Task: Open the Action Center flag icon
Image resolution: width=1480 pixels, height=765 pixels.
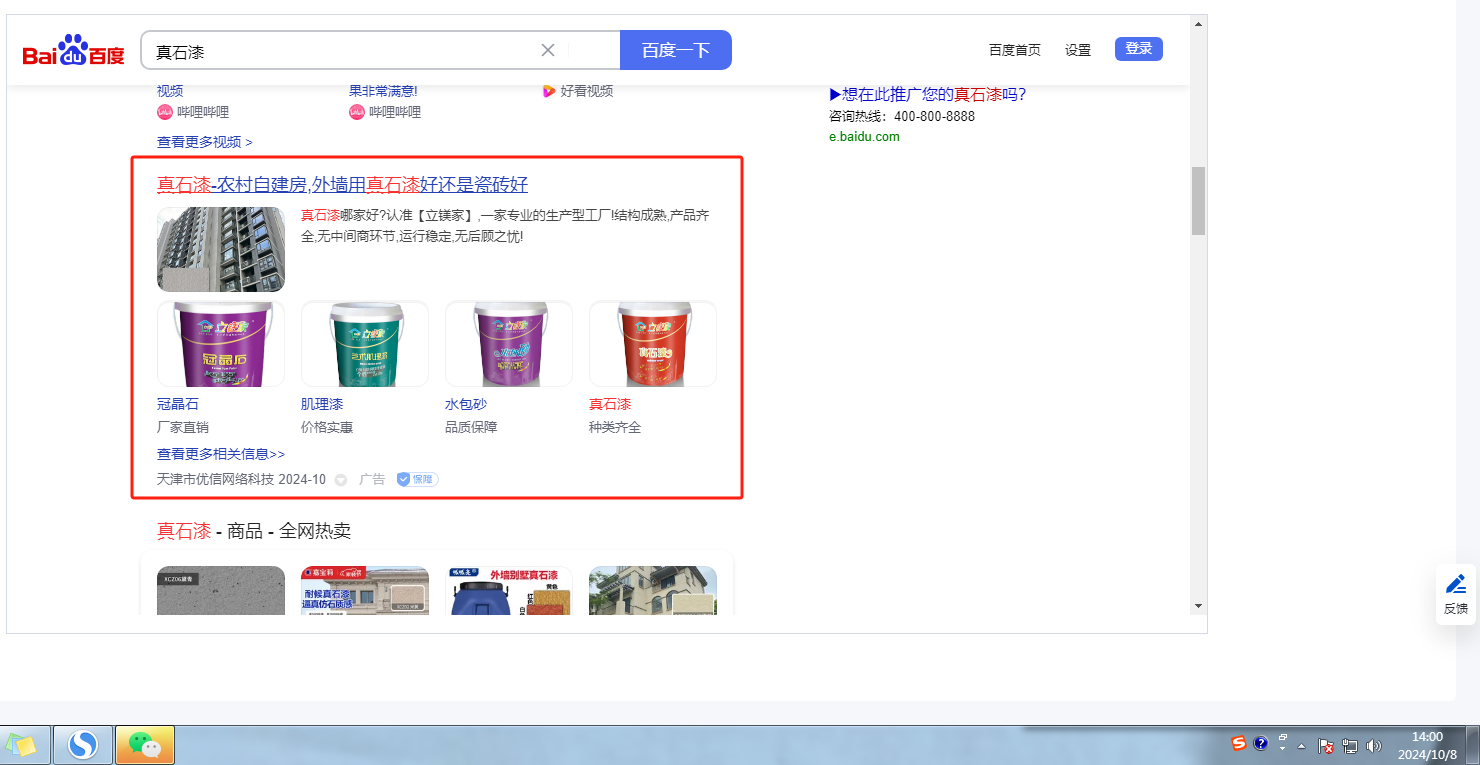Action: (1326, 746)
